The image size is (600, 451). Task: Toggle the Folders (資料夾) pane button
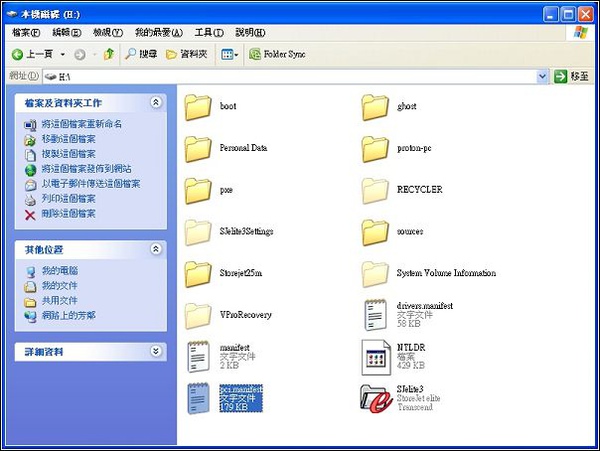coord(187,53)
